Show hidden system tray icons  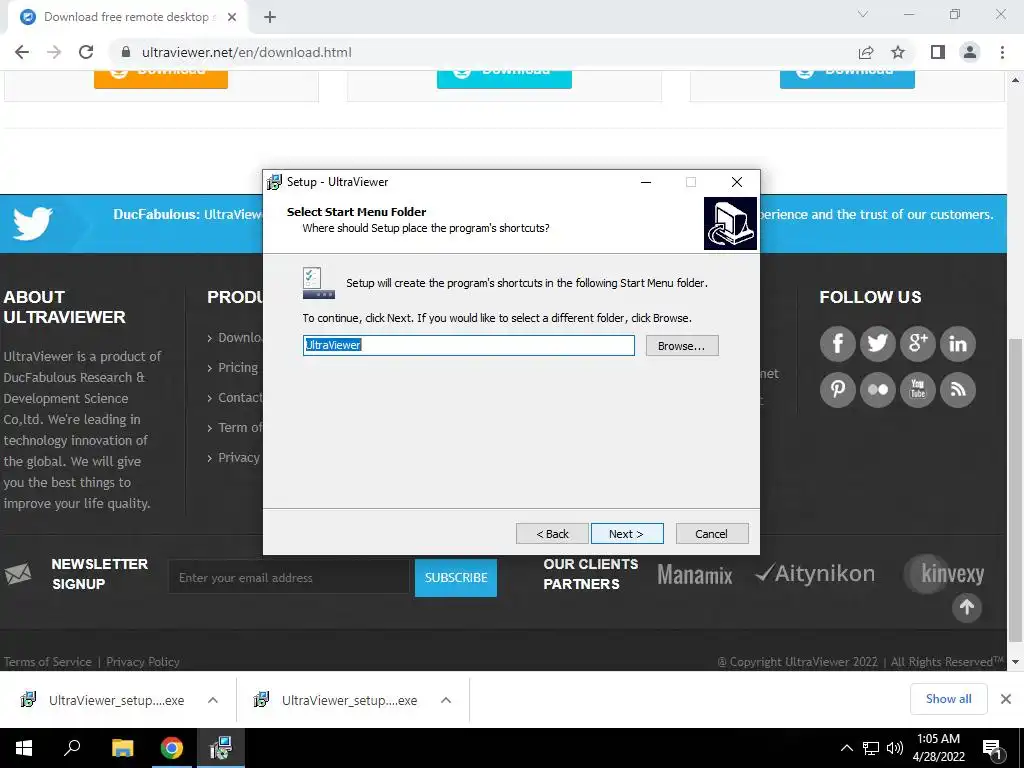846,748
